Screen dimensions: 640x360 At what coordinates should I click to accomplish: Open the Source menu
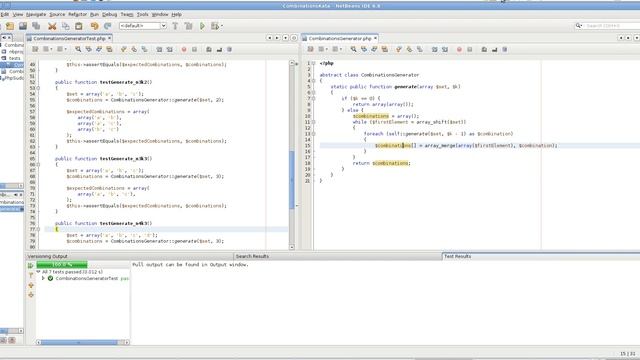coord(57,14)
